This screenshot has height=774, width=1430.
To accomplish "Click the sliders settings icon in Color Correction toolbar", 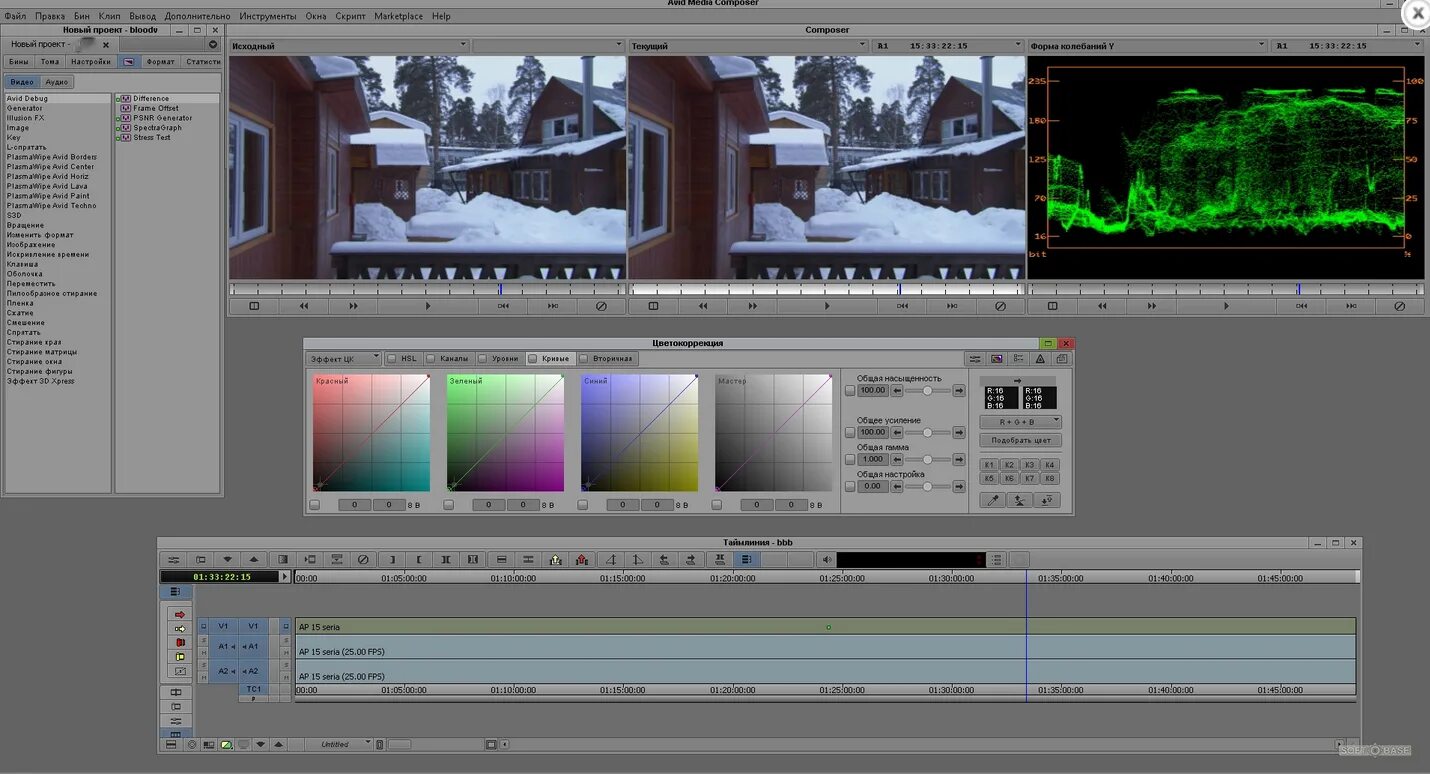I will (975, 359).
